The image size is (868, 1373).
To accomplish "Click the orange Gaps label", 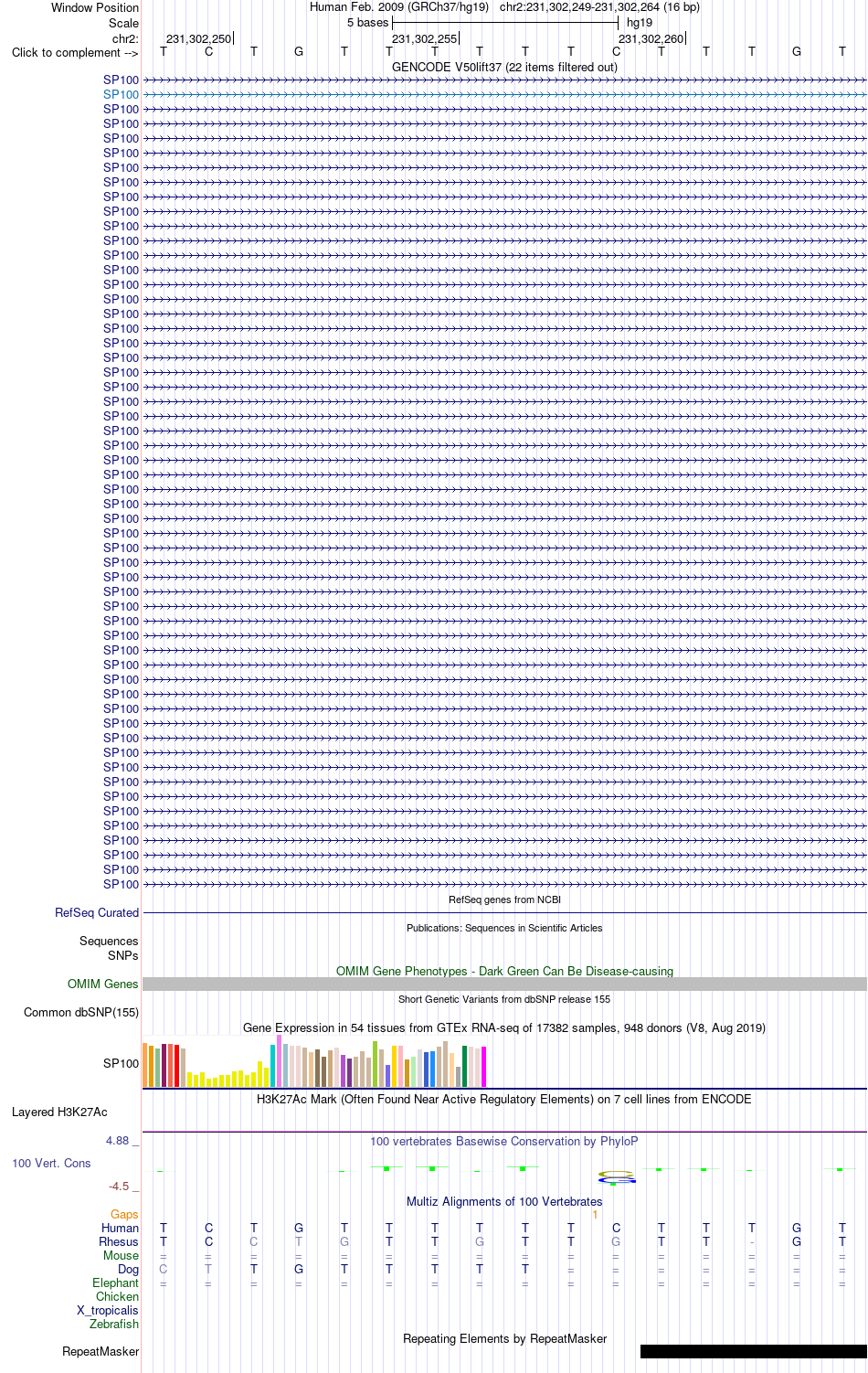I will [124, 1214].
